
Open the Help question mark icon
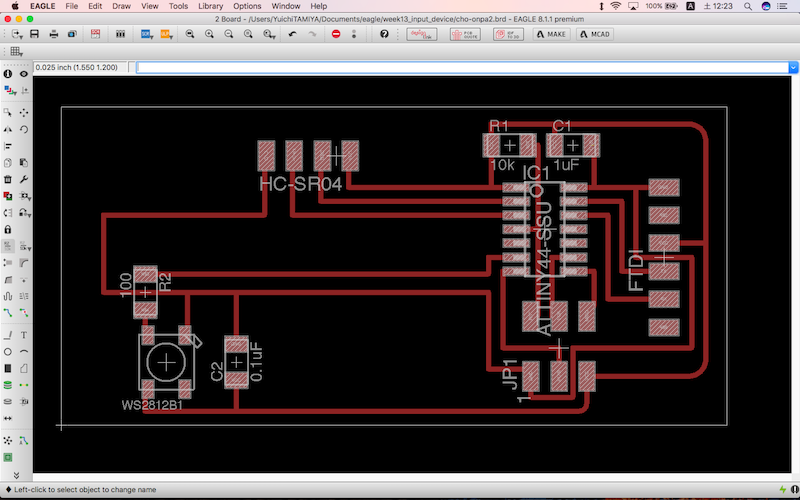coord(384,34)
